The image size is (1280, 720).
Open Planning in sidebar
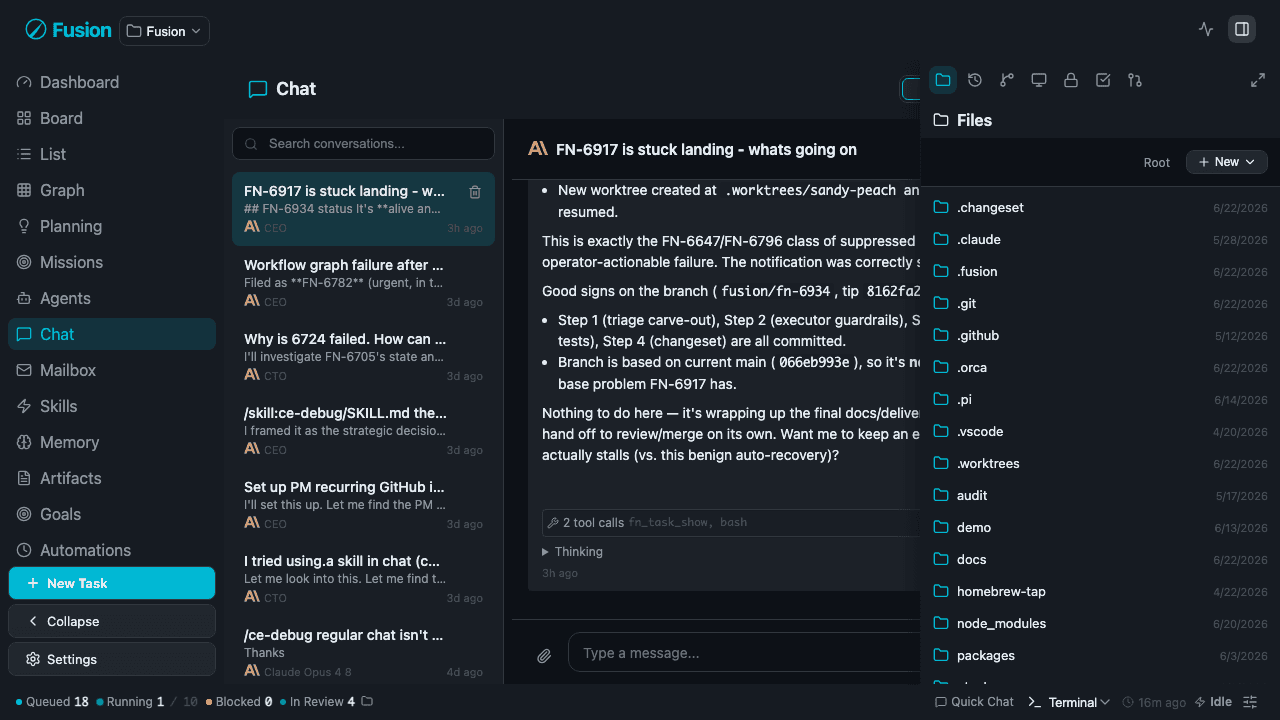pos(112,226)
